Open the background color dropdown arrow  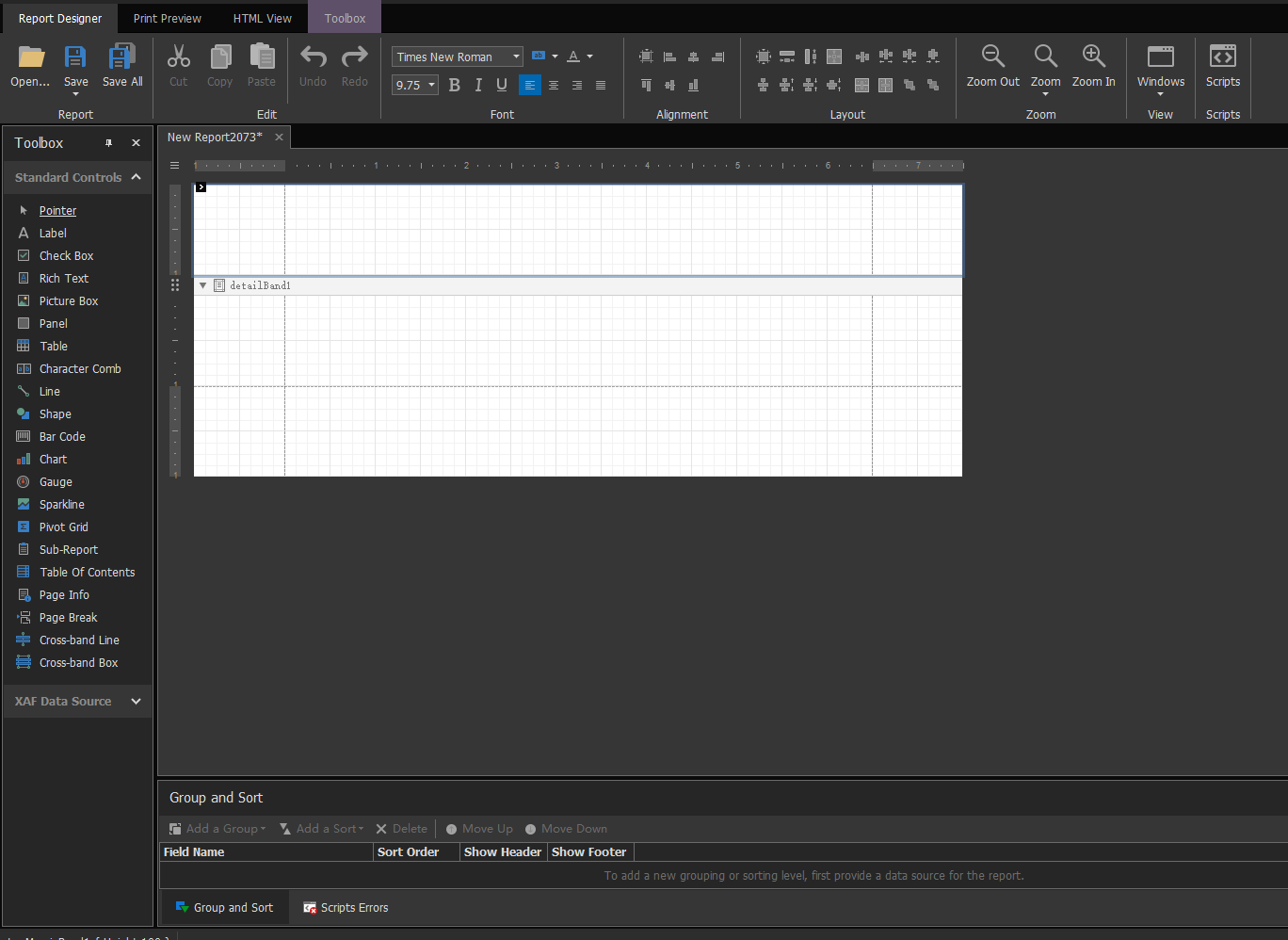(x=555, y=57)
